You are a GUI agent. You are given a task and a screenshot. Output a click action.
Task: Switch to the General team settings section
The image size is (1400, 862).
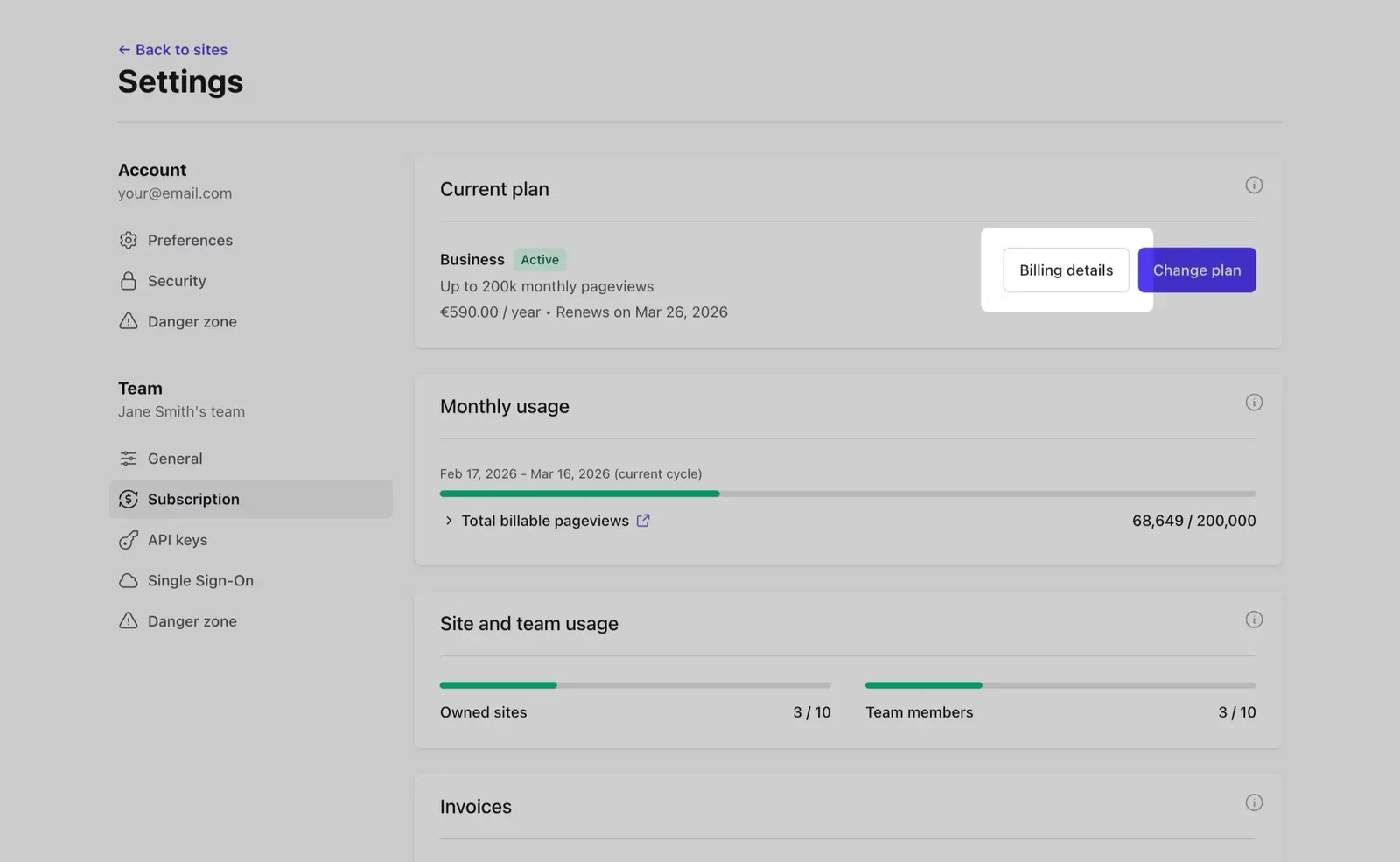174,458
